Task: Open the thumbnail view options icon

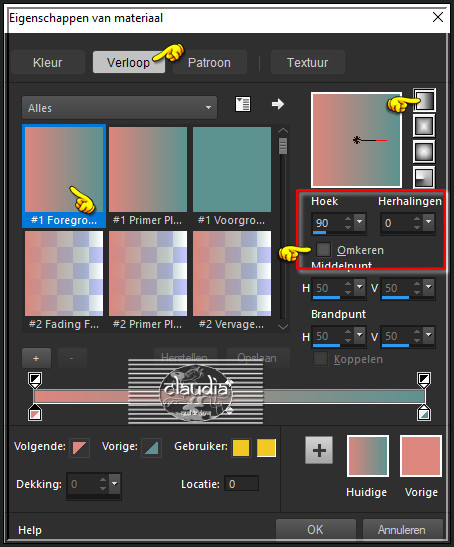Action: (x=243, y=104)
